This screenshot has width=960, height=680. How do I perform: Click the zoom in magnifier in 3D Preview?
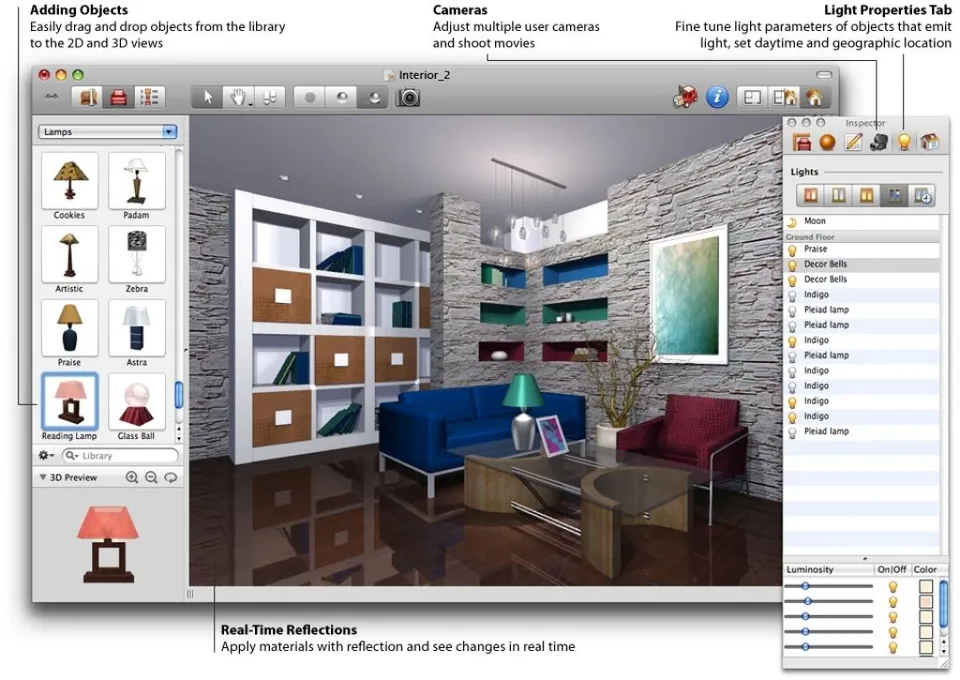pos(132,477)
